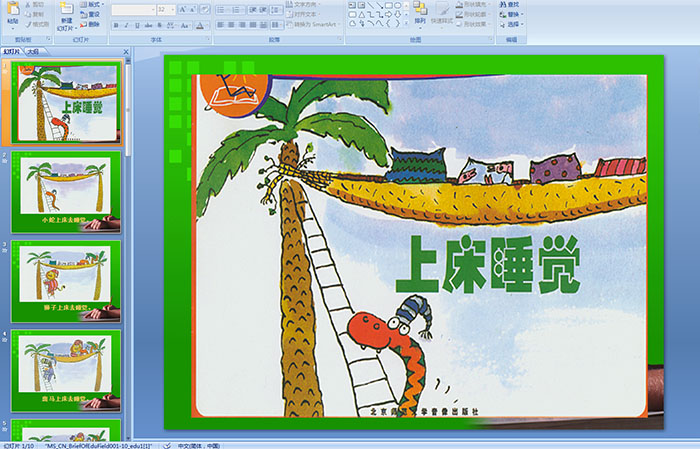The image size is (700, 449).
Task: Click the New Slide (新建幻灯片) icon
Action: (x=67, y=9)
